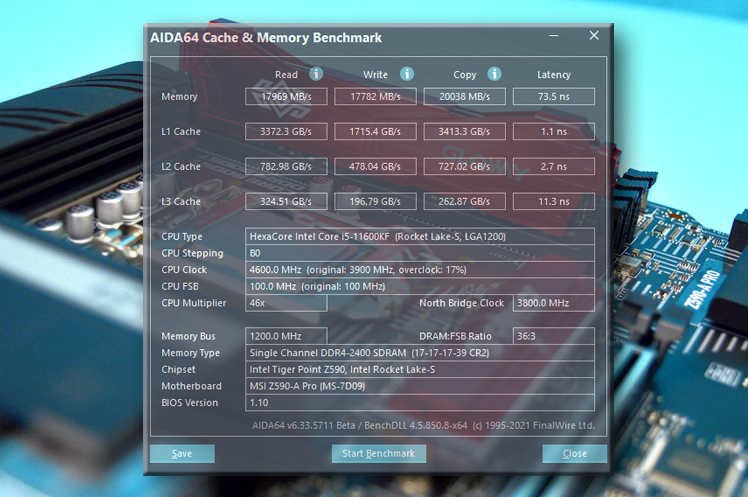Click the DRAM:FSB Ratio 36:3 field
748x497 pixels.
click(554, 336)
